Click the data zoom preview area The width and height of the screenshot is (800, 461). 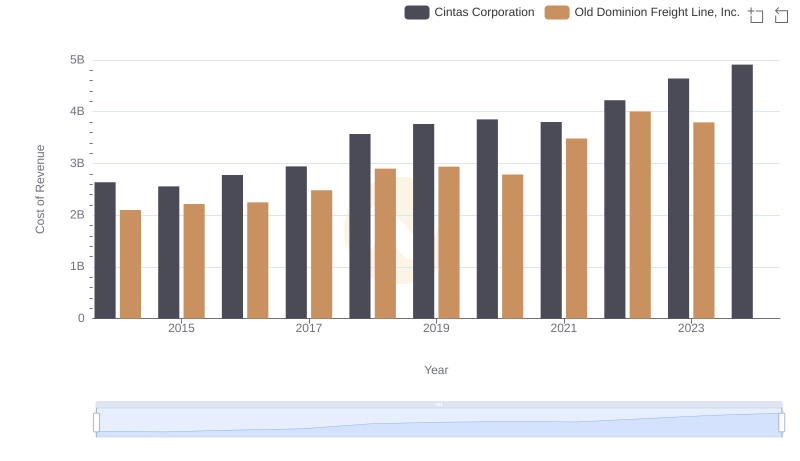point(439,422)
